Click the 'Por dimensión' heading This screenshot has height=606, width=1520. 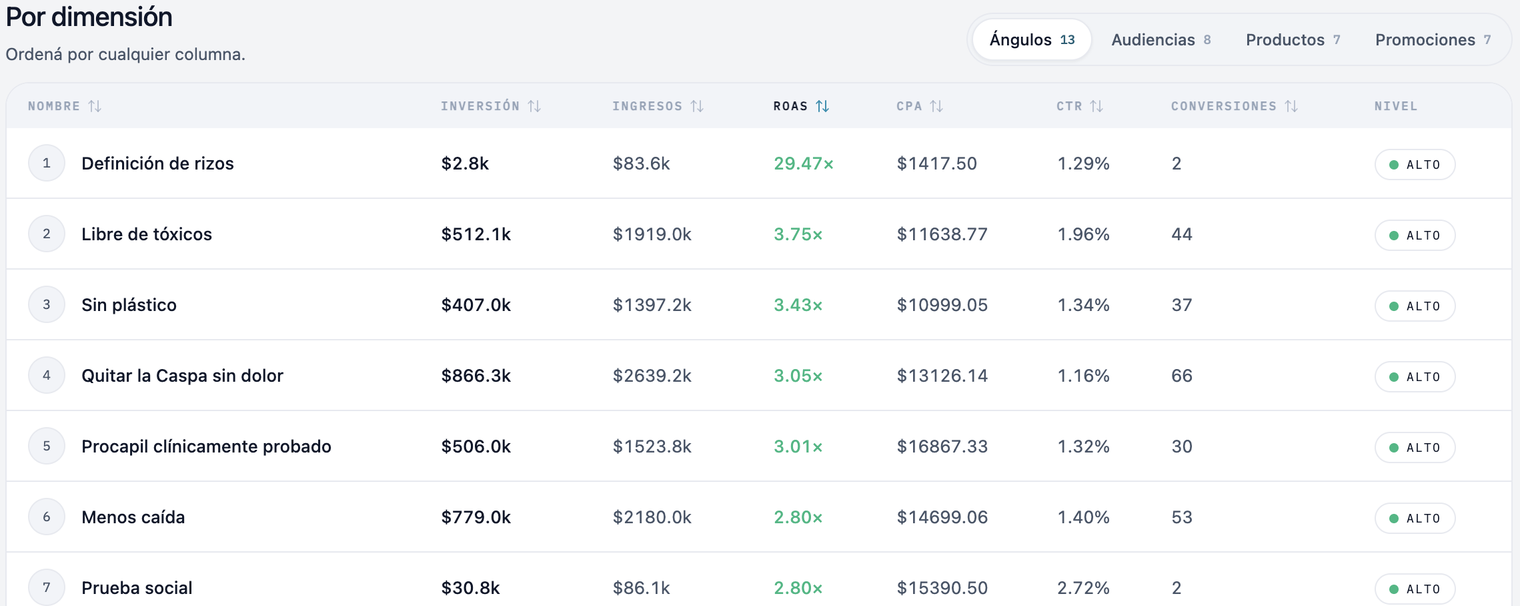pyautogui.click(x=89, y=17)
